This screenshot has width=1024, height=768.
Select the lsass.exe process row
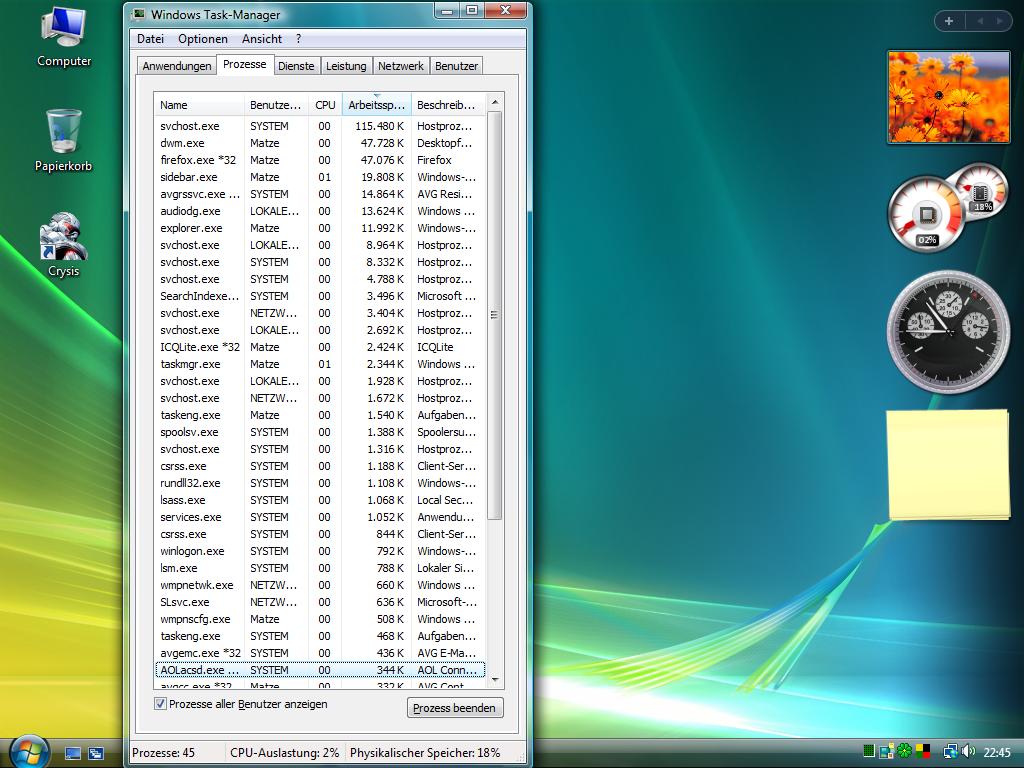tap(320, 500)
